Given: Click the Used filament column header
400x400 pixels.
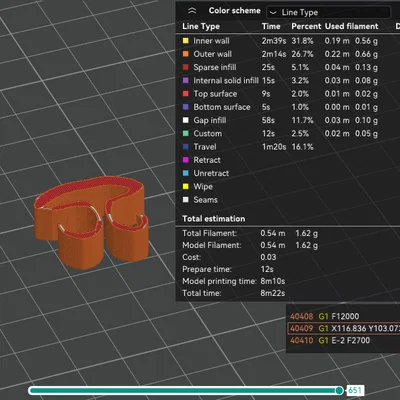Looking at the screenshot, I should tap(351, 26).
